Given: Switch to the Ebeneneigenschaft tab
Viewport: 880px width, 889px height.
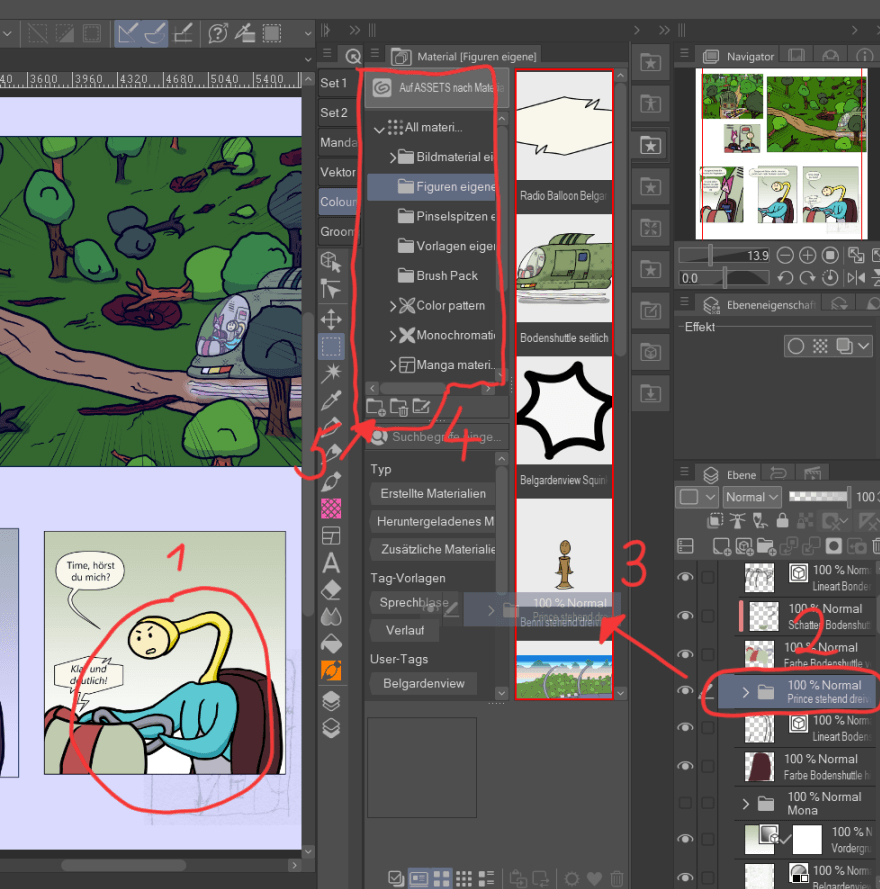Looking at the screenshot, I should 758,305.
